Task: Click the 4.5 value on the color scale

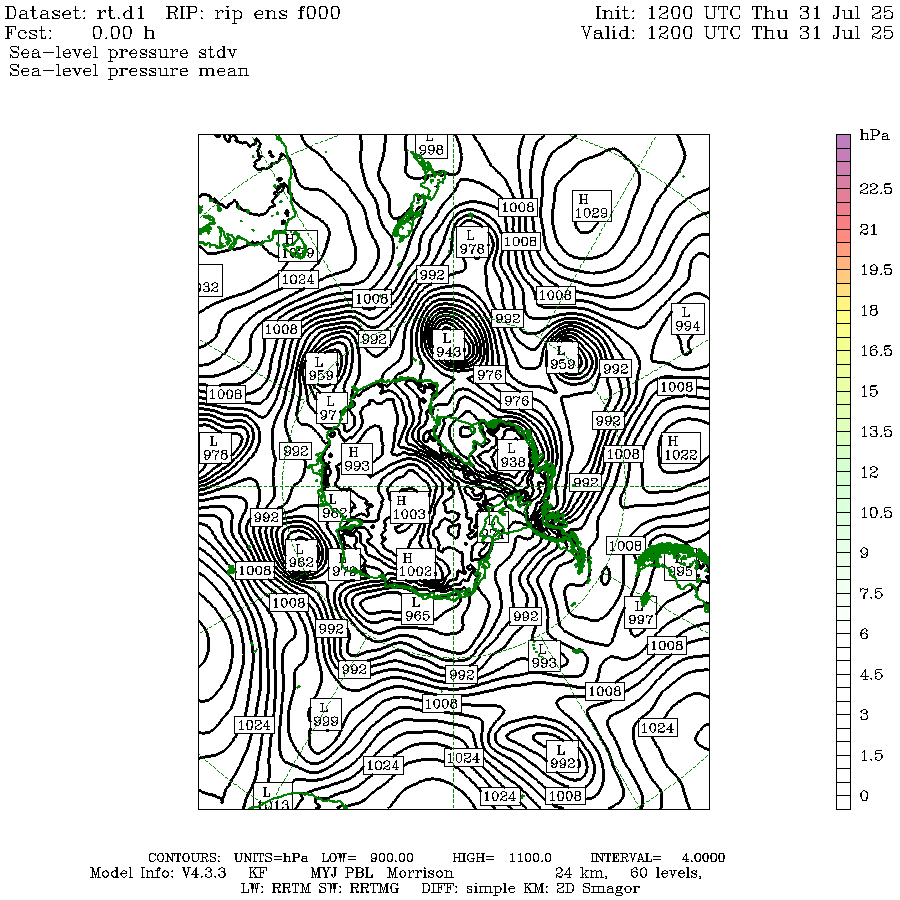Action: click(871, 674)
